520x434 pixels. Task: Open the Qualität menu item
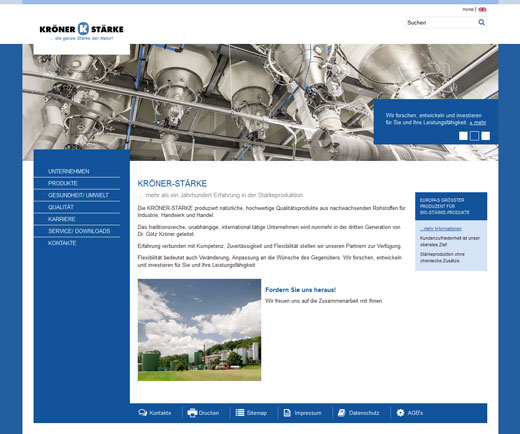61,207
